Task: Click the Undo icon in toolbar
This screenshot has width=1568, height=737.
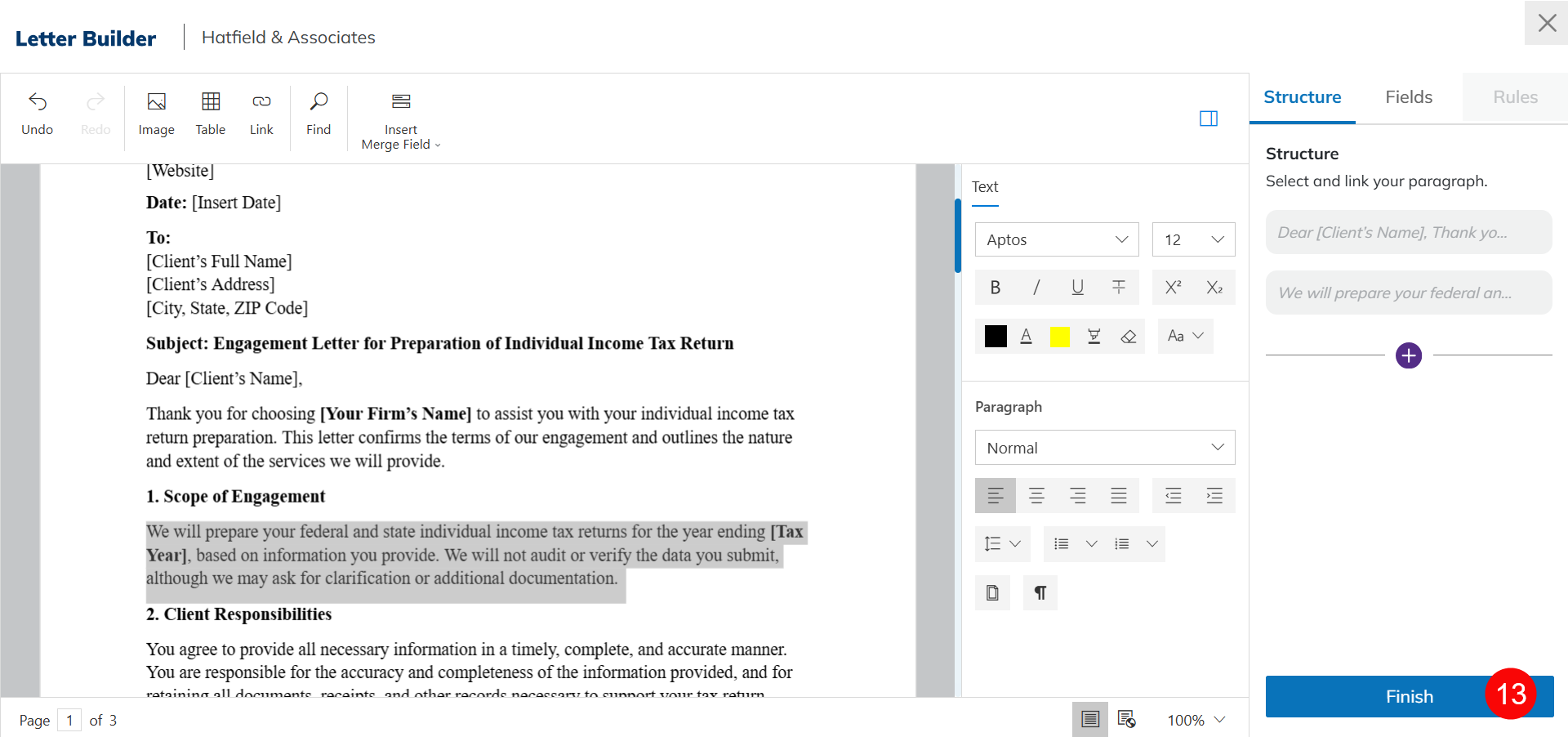Action: pos(38,113)
